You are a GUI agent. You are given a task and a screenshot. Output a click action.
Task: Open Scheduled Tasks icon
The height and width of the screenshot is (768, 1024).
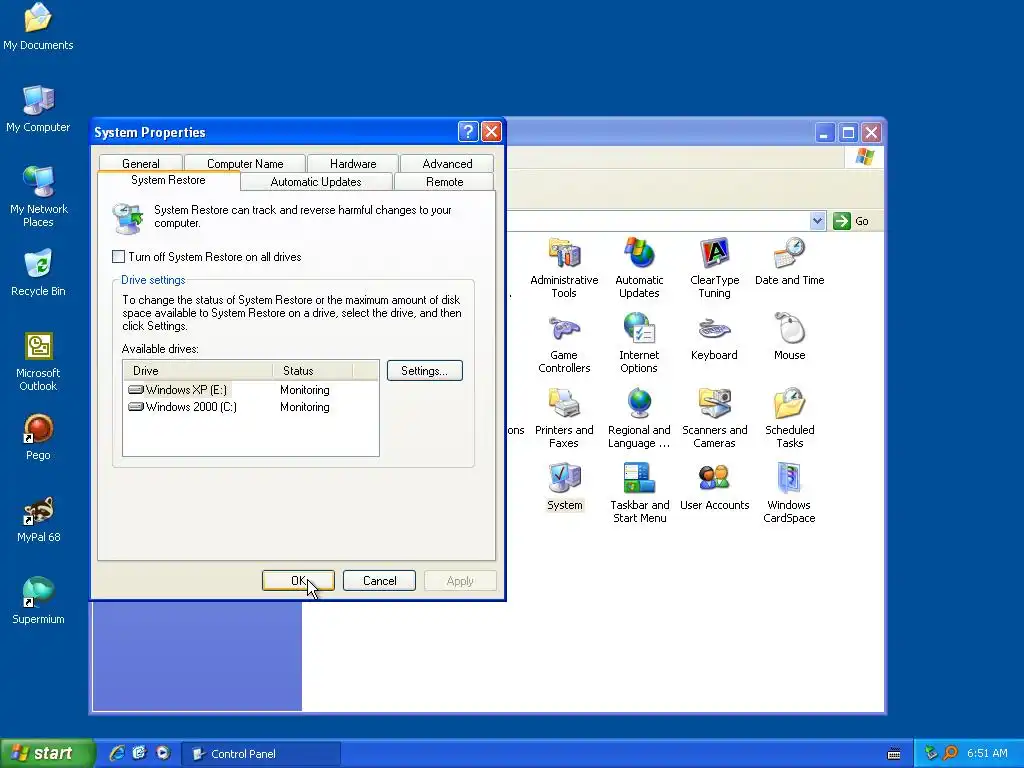[790, 418]
